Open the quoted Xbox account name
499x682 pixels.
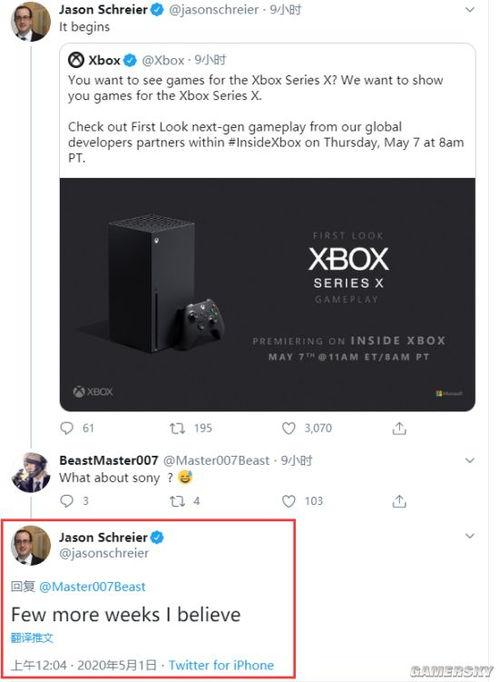click(x=104, y=60)
